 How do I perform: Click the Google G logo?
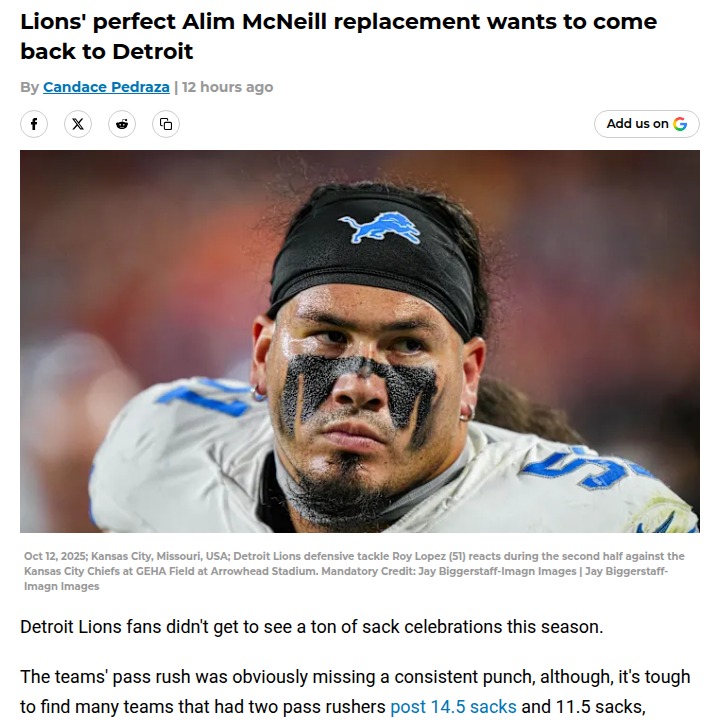pyautogui.click(x=680, y=124)
